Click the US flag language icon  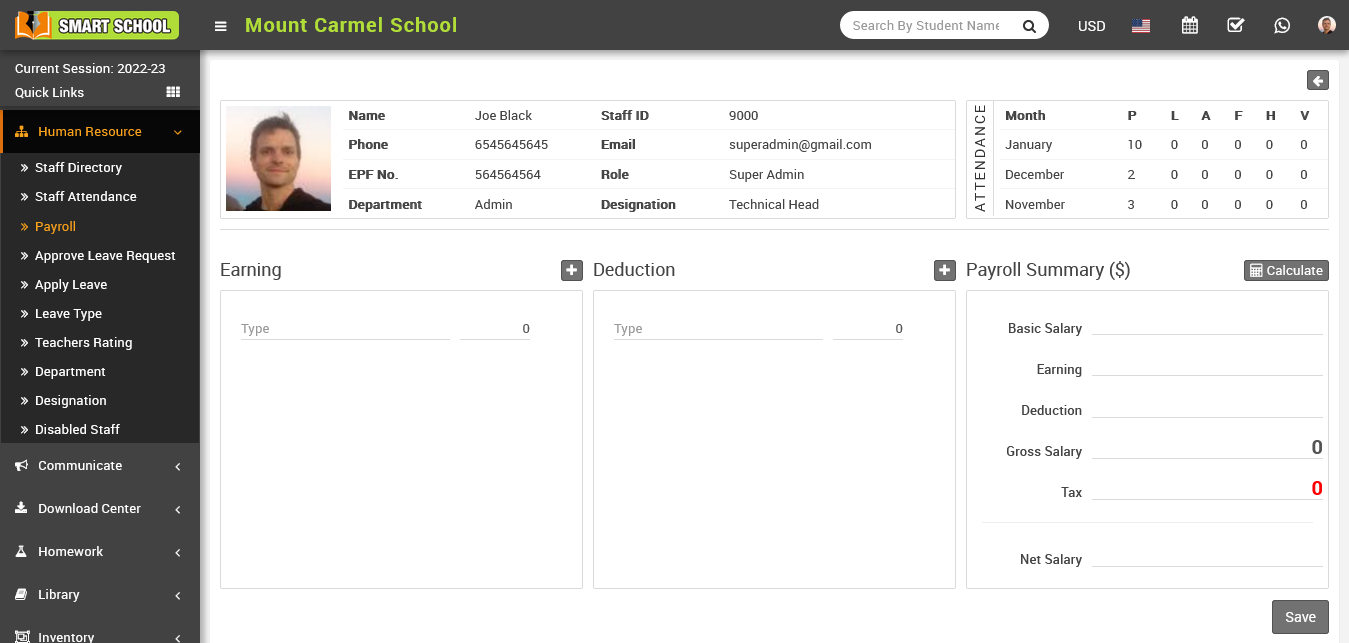(x=1141, y=26)
